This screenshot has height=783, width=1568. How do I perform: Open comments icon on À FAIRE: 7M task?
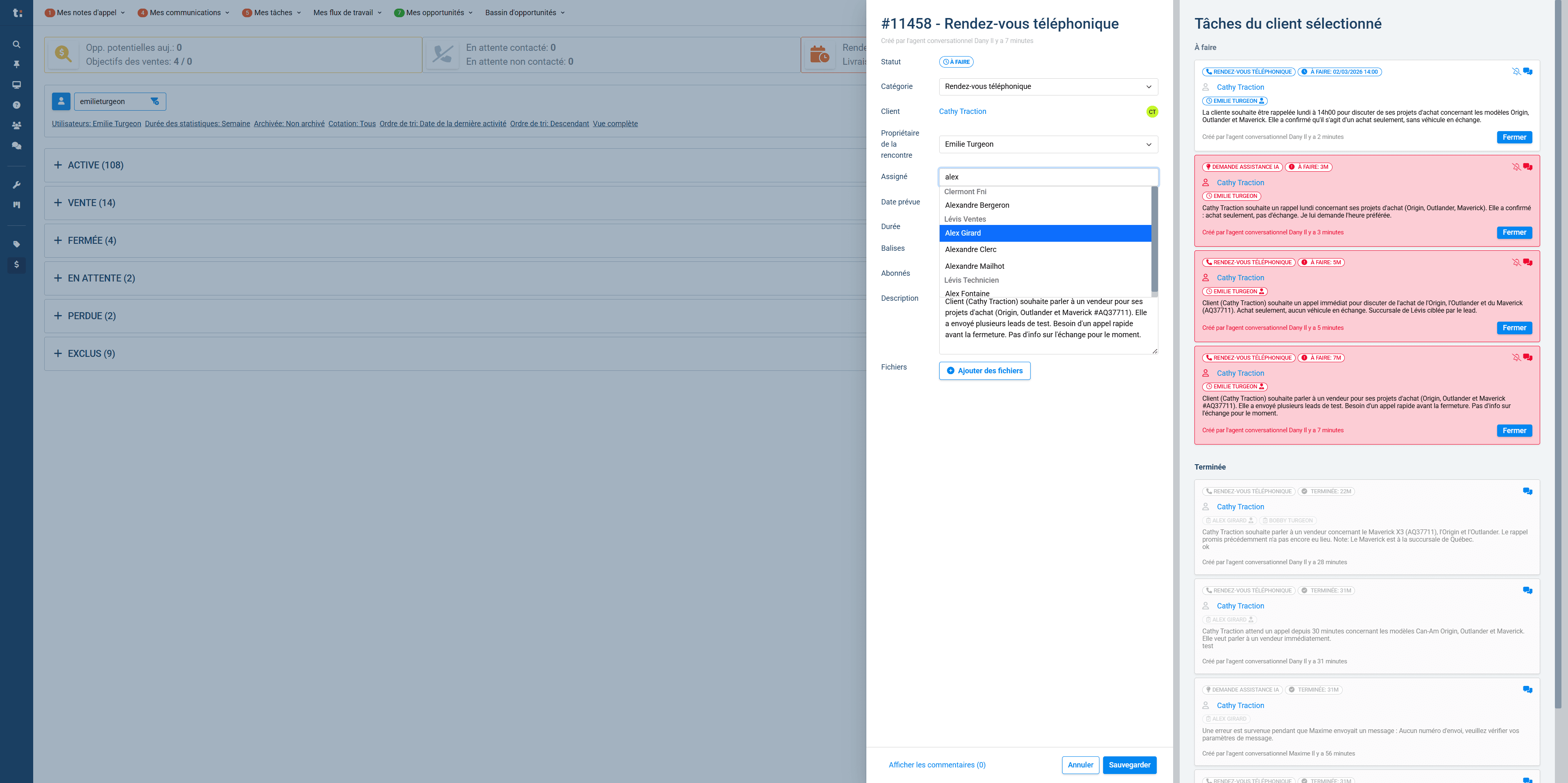click(1527, 357)
